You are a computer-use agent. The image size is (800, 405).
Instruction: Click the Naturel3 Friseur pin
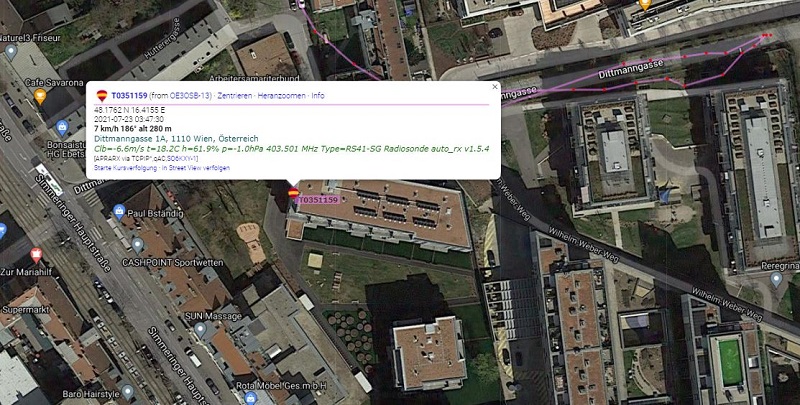point(11,52)
